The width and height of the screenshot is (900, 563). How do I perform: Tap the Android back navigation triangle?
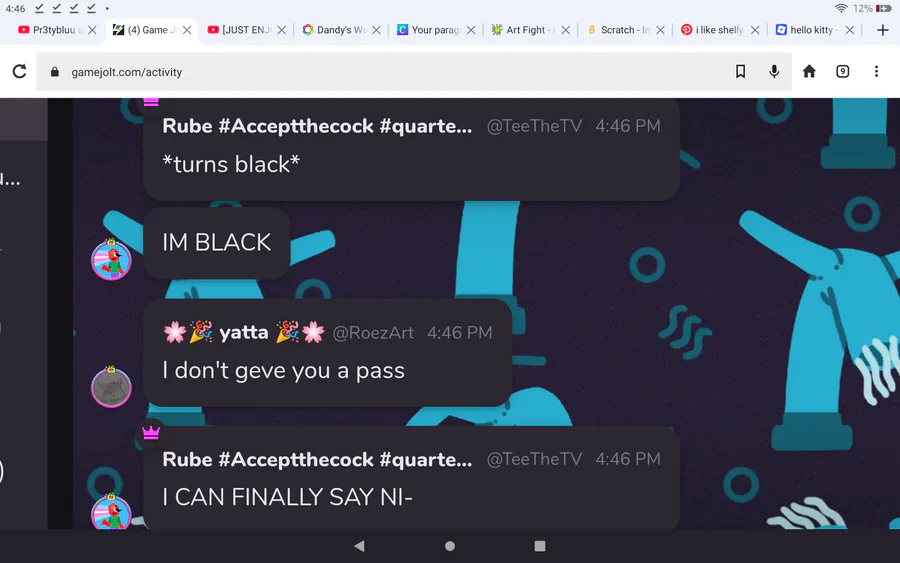coord(359,546)
